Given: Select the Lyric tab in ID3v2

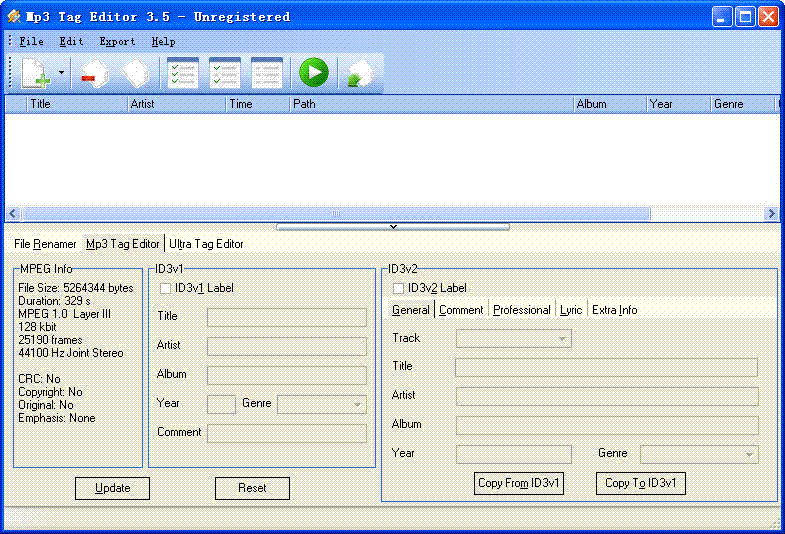Looking at the screenshot, I should (x=571, y=310).
